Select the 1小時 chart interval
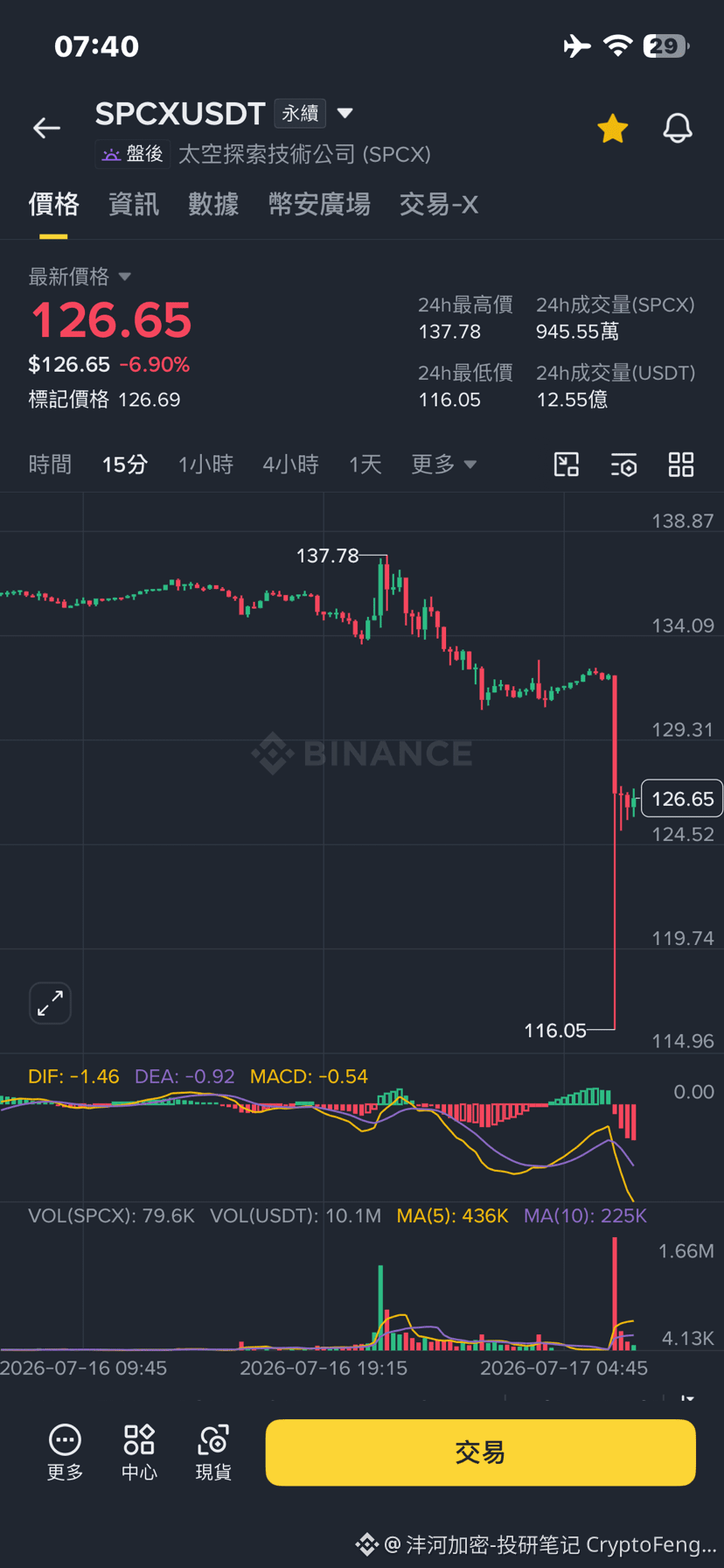Image resolution: width=724 pixels, height=1568 pixels. [205, 465]
